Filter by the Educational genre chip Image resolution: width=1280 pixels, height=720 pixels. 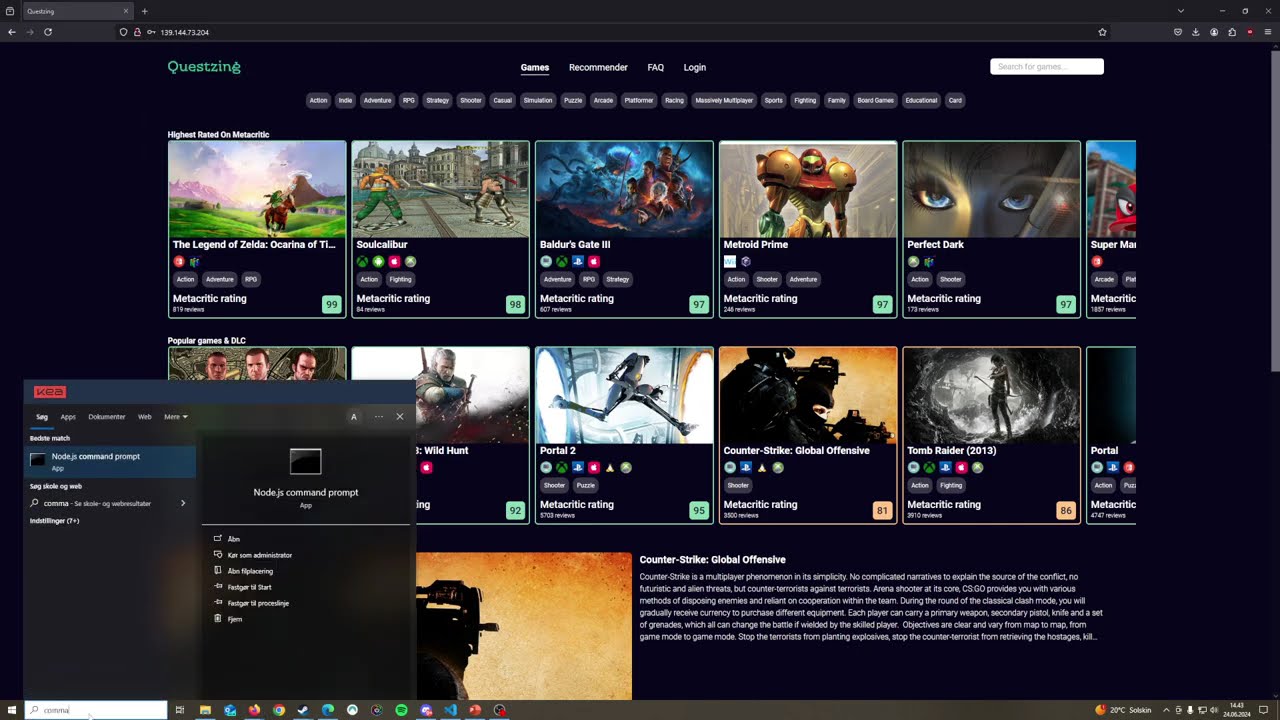921,100
